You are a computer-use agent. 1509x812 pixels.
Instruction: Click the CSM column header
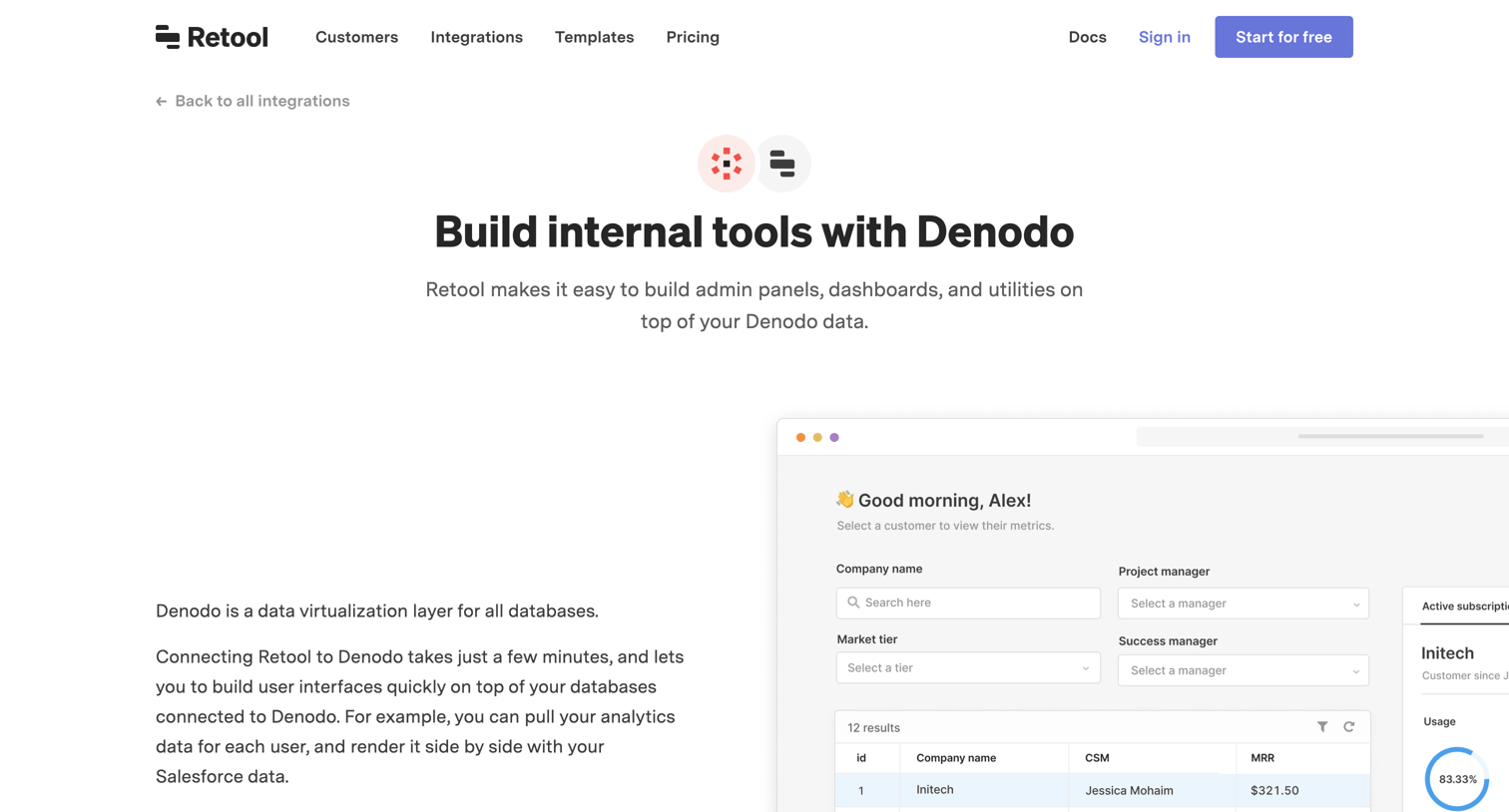point(1097,758)
